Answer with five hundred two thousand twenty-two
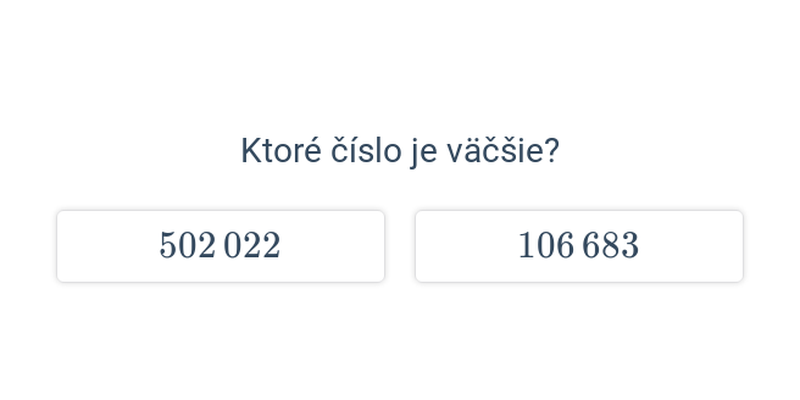800x400 pixels. tap(220, 246)
